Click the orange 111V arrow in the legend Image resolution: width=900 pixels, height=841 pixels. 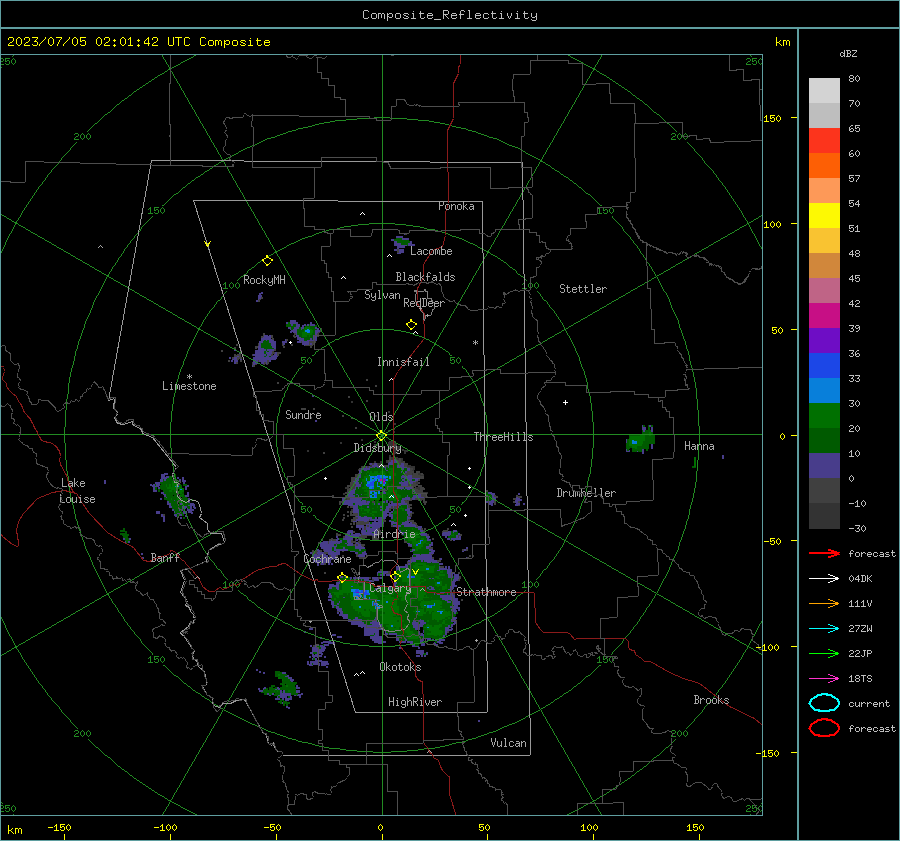coord(824,603)
